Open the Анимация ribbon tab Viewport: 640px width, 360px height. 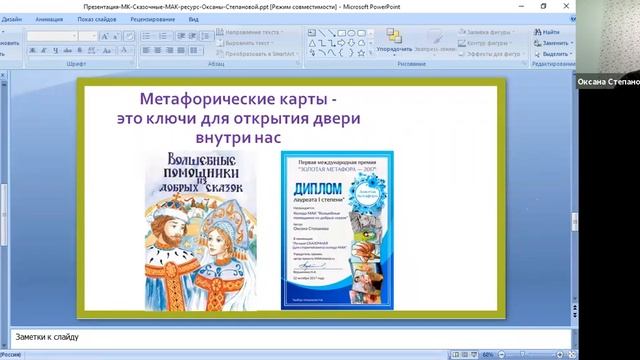pos(49,19)
